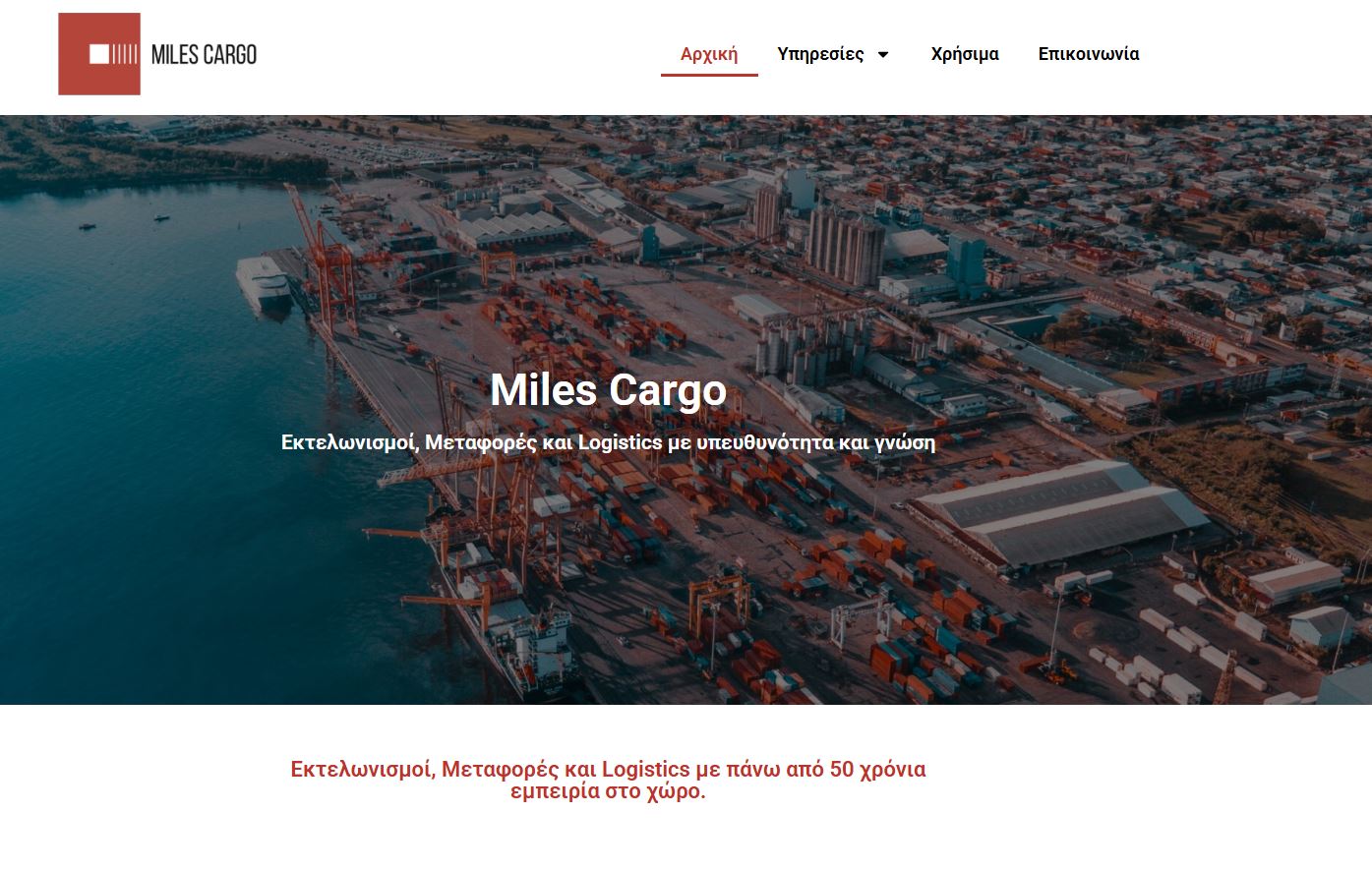Click the white square inside the logo
Image resolution: width=1372 pixels, height=870 pixels.
point(99,54)
